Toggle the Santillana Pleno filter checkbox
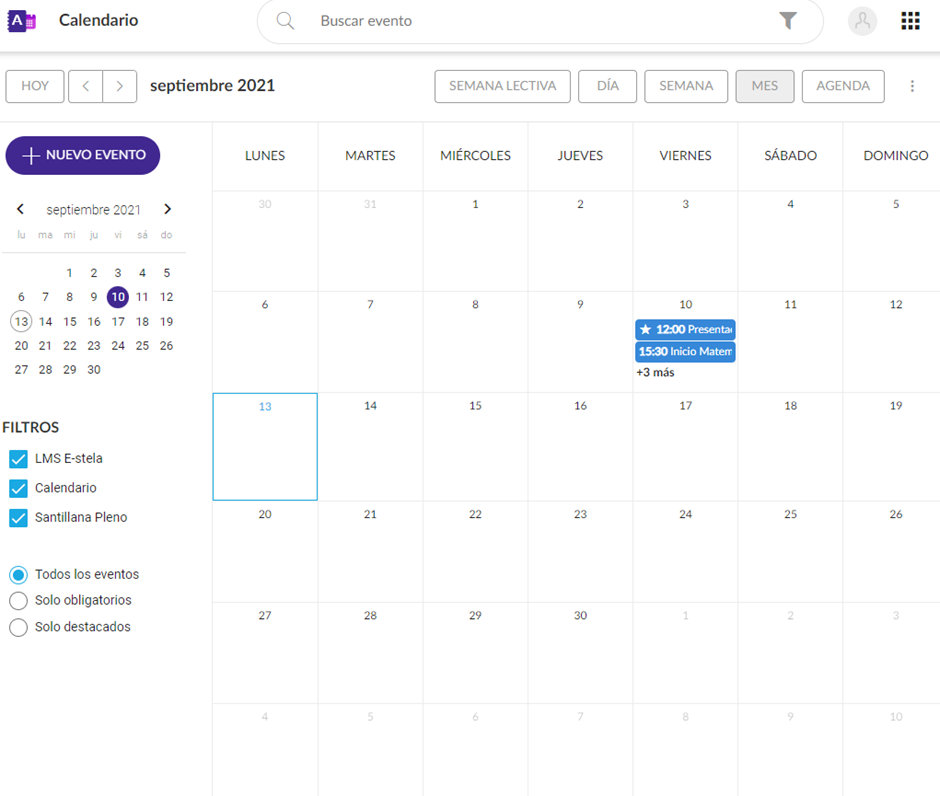This screenshot has width=940, height=796. 18,518
